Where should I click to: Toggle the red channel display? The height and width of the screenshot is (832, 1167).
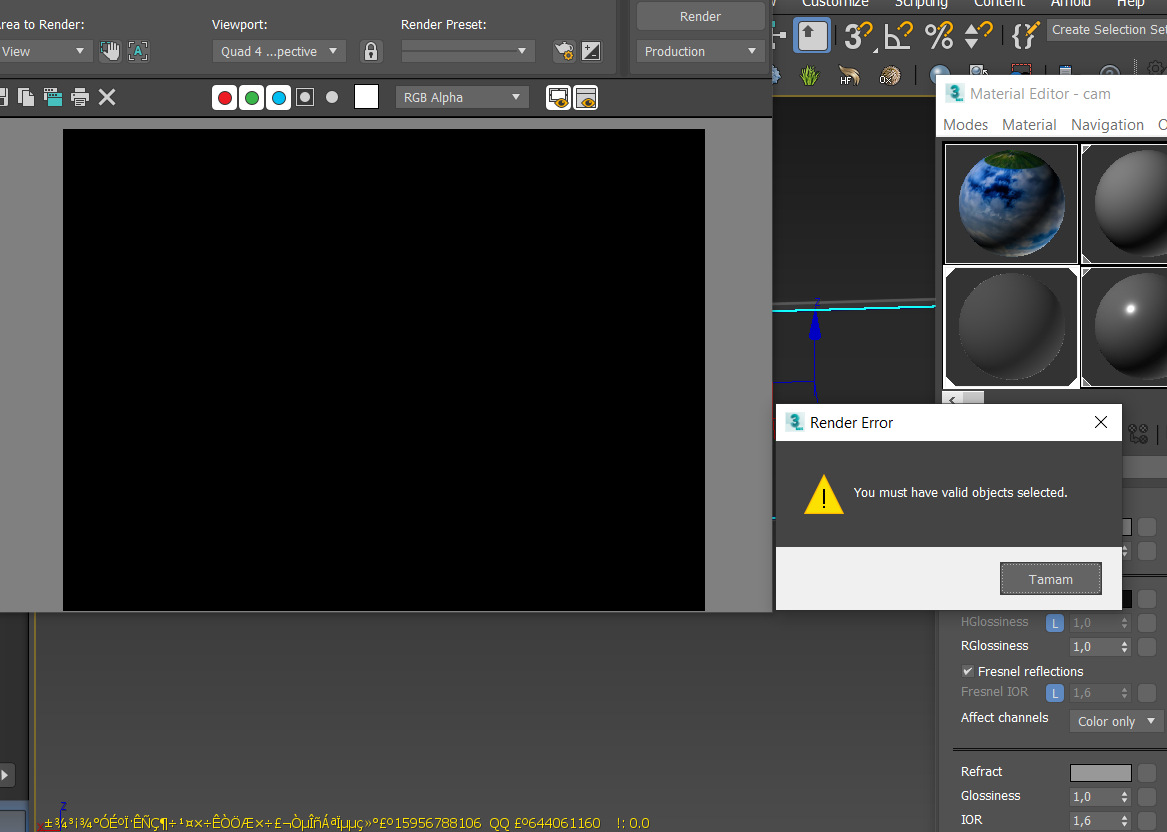[x=225, y=97]
